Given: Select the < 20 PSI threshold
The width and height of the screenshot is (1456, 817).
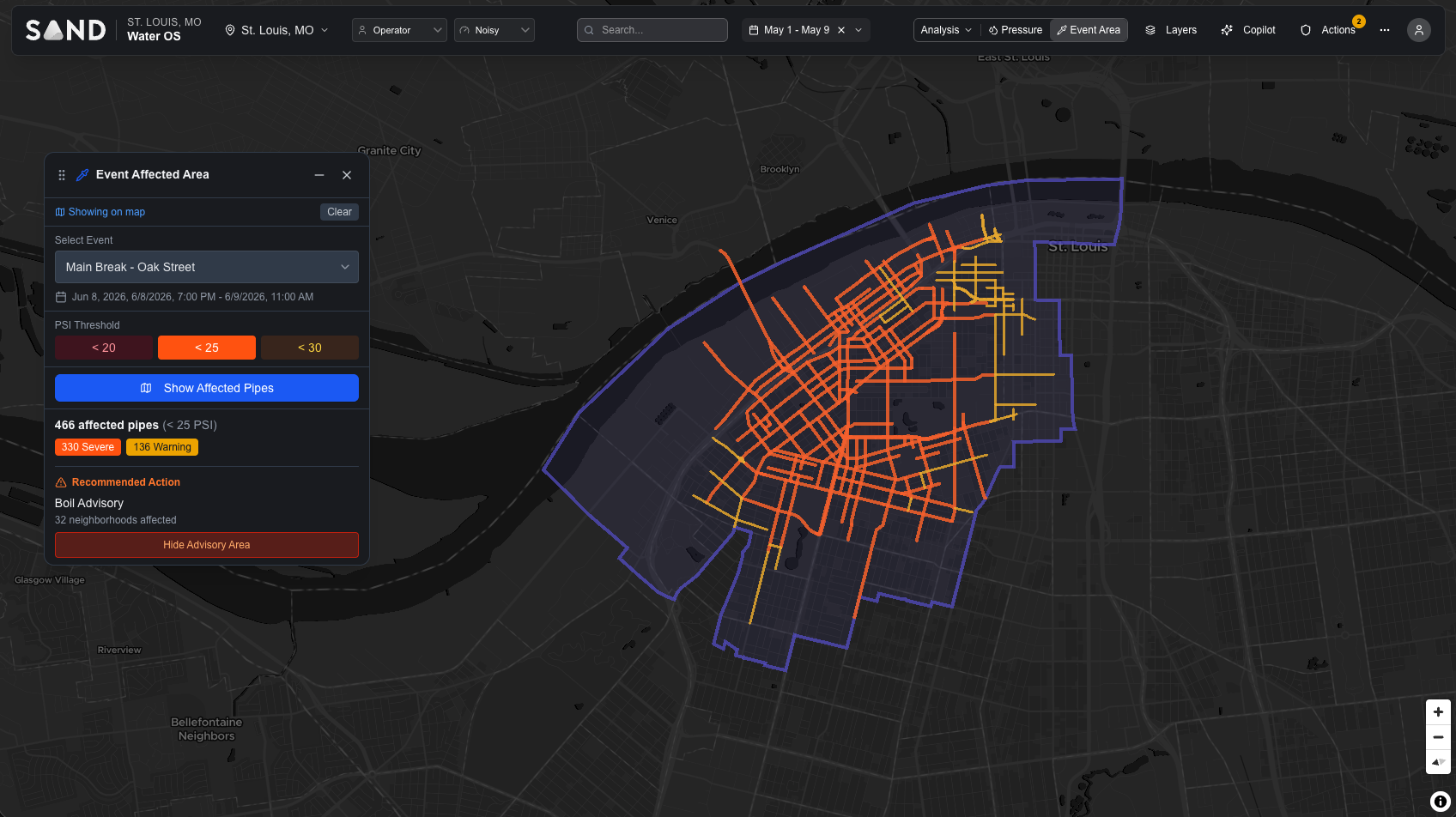Looking at the screenshot, I should (104, 348).
